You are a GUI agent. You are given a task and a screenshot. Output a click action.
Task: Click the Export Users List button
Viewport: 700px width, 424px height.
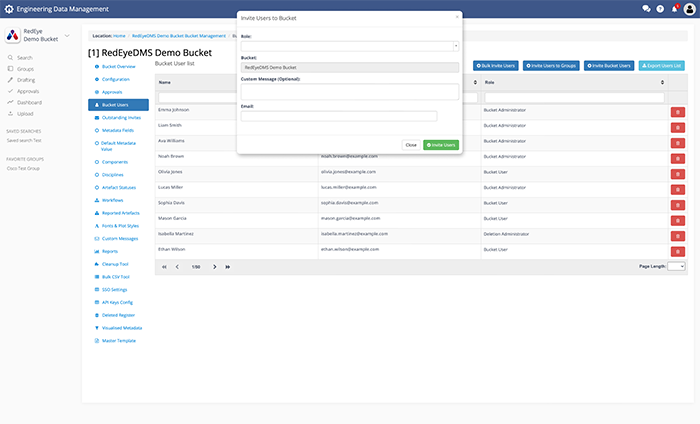(x=662, y=65)
